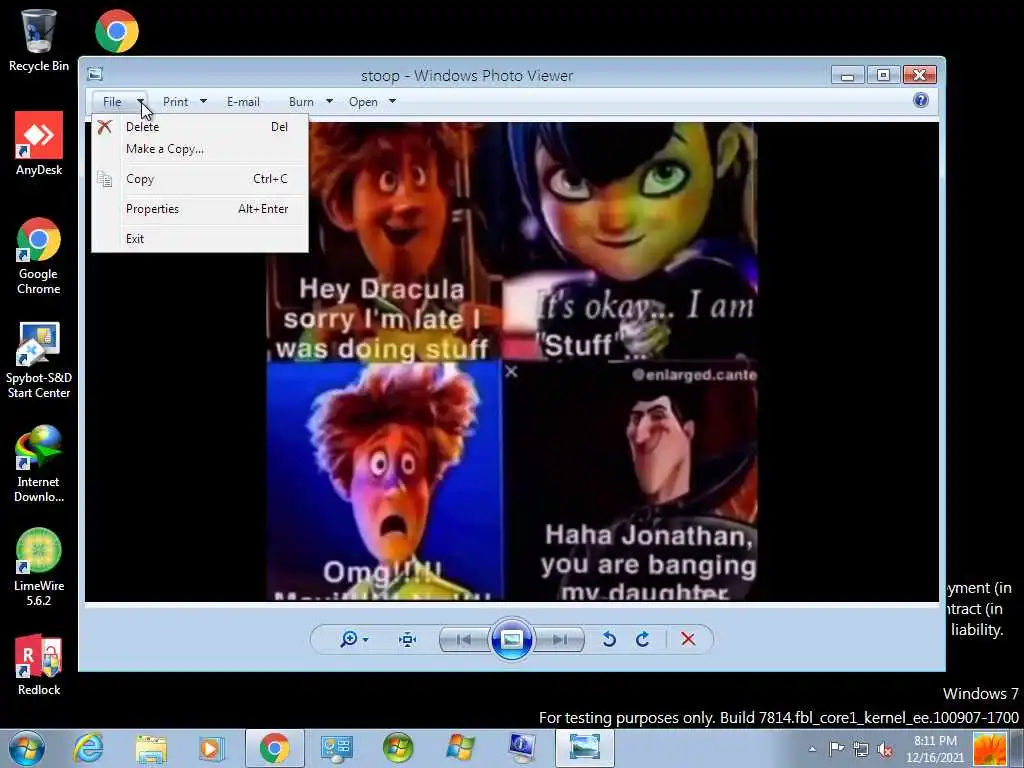Go to previous photo
1024x768 pixels.
point(464,639)
